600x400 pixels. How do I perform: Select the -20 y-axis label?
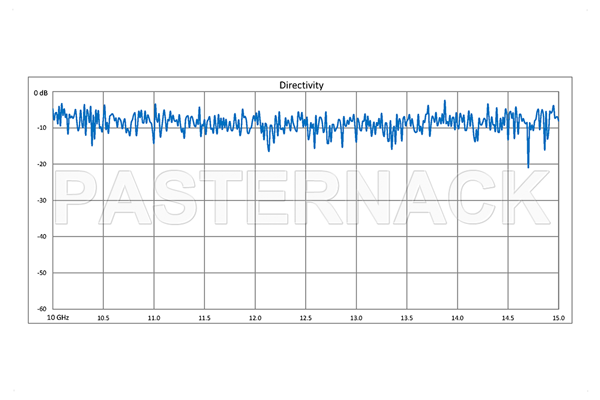(x=42, y=164)
